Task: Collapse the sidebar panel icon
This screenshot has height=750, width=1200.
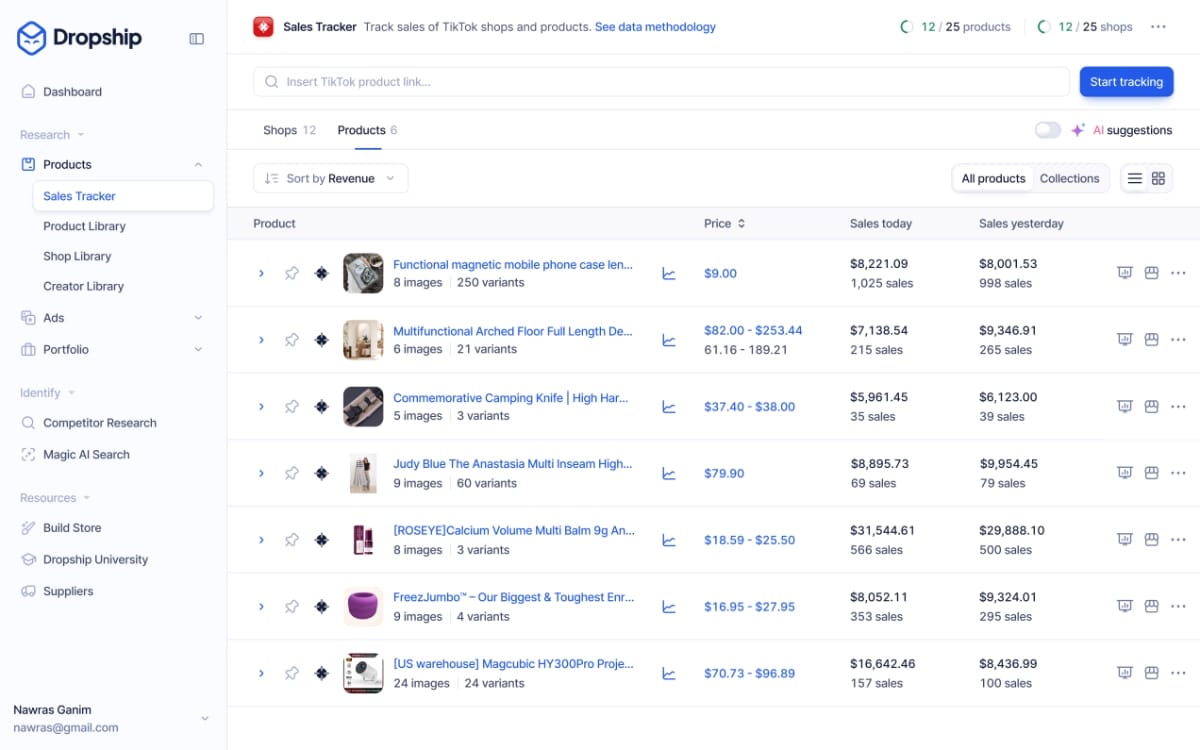Action: [196, 39]
